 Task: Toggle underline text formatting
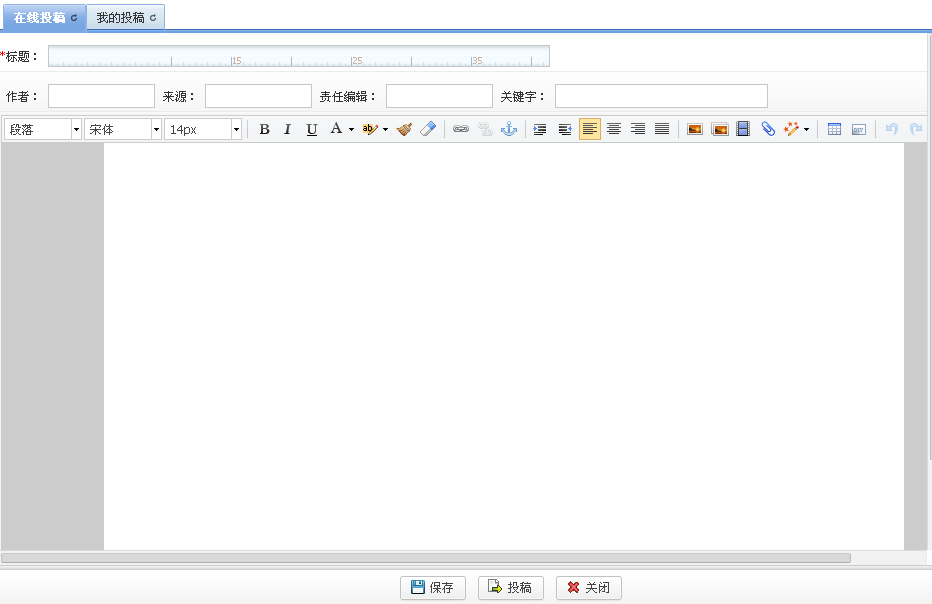(312, 129)
